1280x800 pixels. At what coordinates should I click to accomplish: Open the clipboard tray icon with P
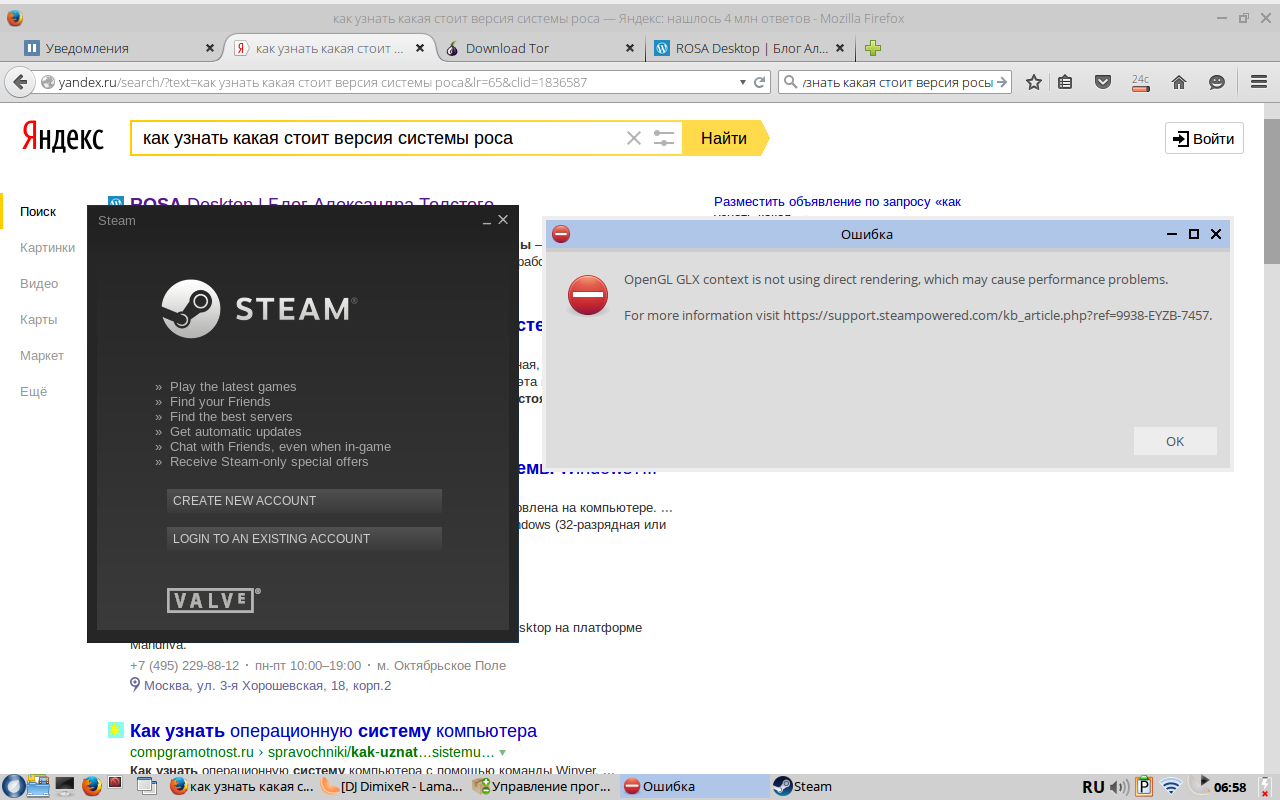[1145, 787]
